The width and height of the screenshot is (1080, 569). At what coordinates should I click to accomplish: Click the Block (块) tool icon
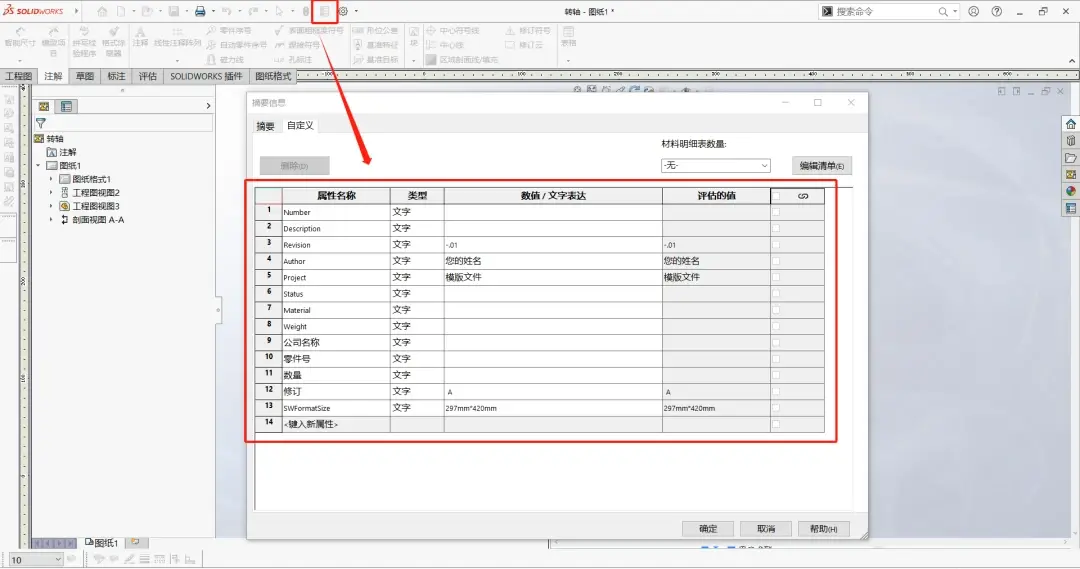[414, 37]
